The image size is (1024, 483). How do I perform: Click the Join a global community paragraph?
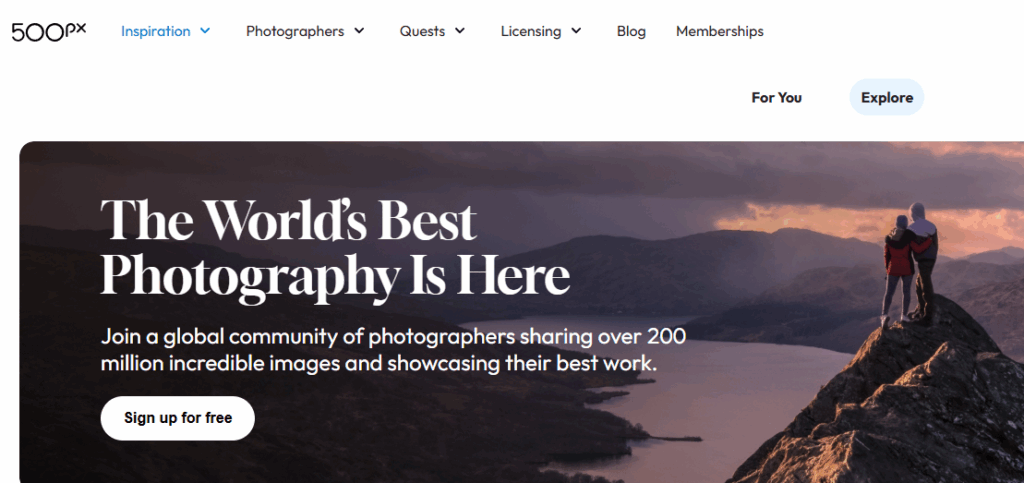coord(393,351)
